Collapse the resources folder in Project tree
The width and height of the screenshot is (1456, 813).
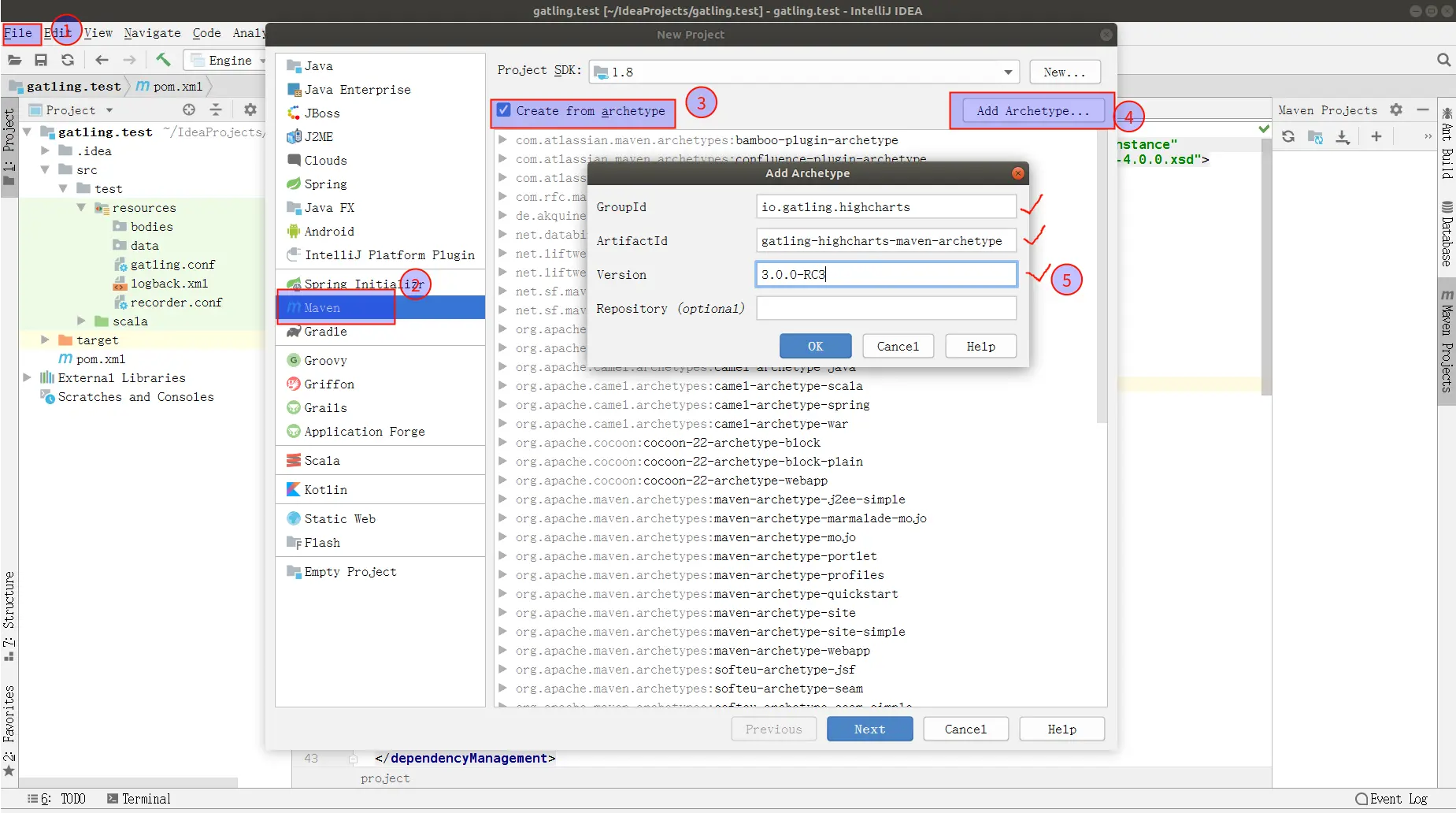(x=81, y=207)
